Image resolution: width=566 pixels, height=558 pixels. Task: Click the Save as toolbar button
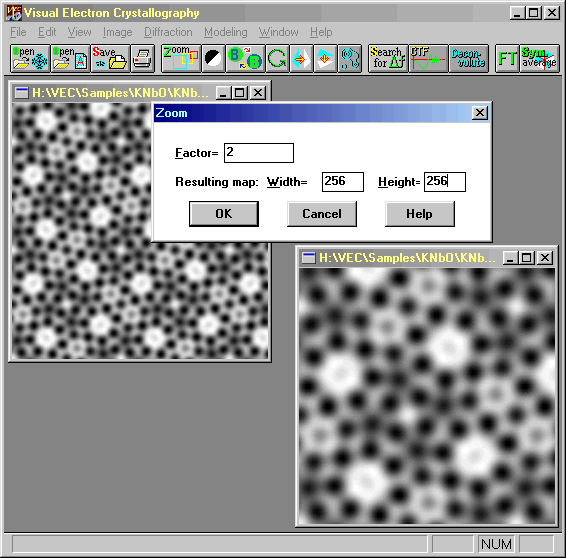(110, 58)
